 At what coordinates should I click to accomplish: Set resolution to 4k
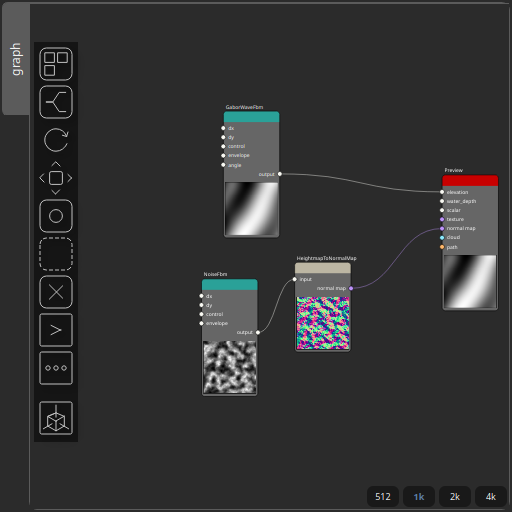tap(491, 497)
